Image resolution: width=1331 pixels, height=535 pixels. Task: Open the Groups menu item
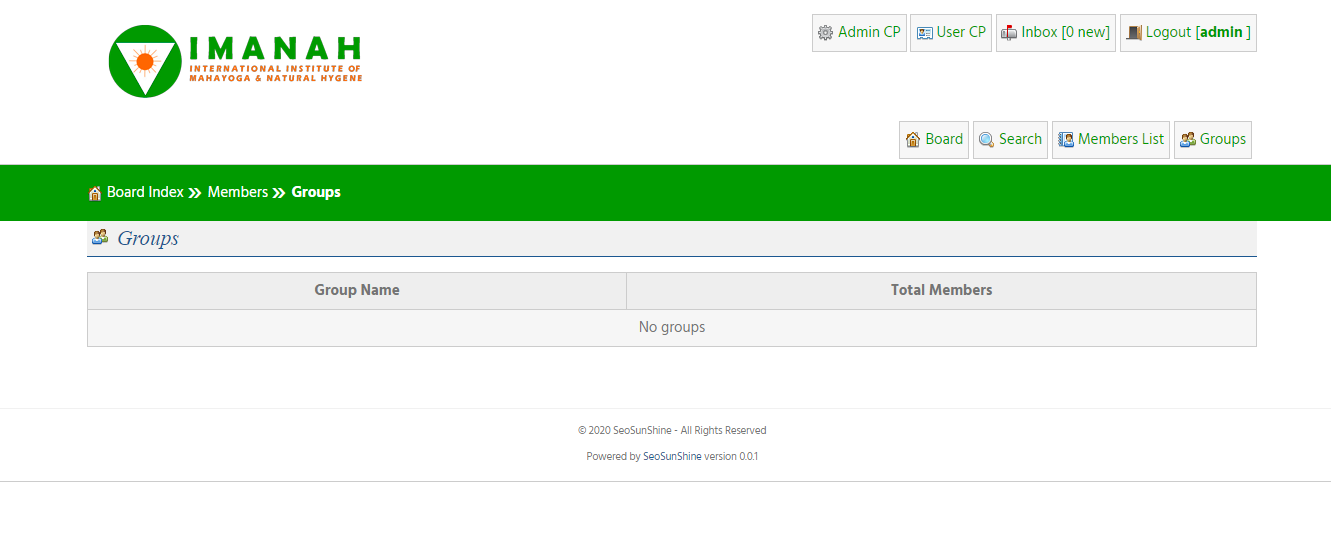click(x=1213, y=140)
